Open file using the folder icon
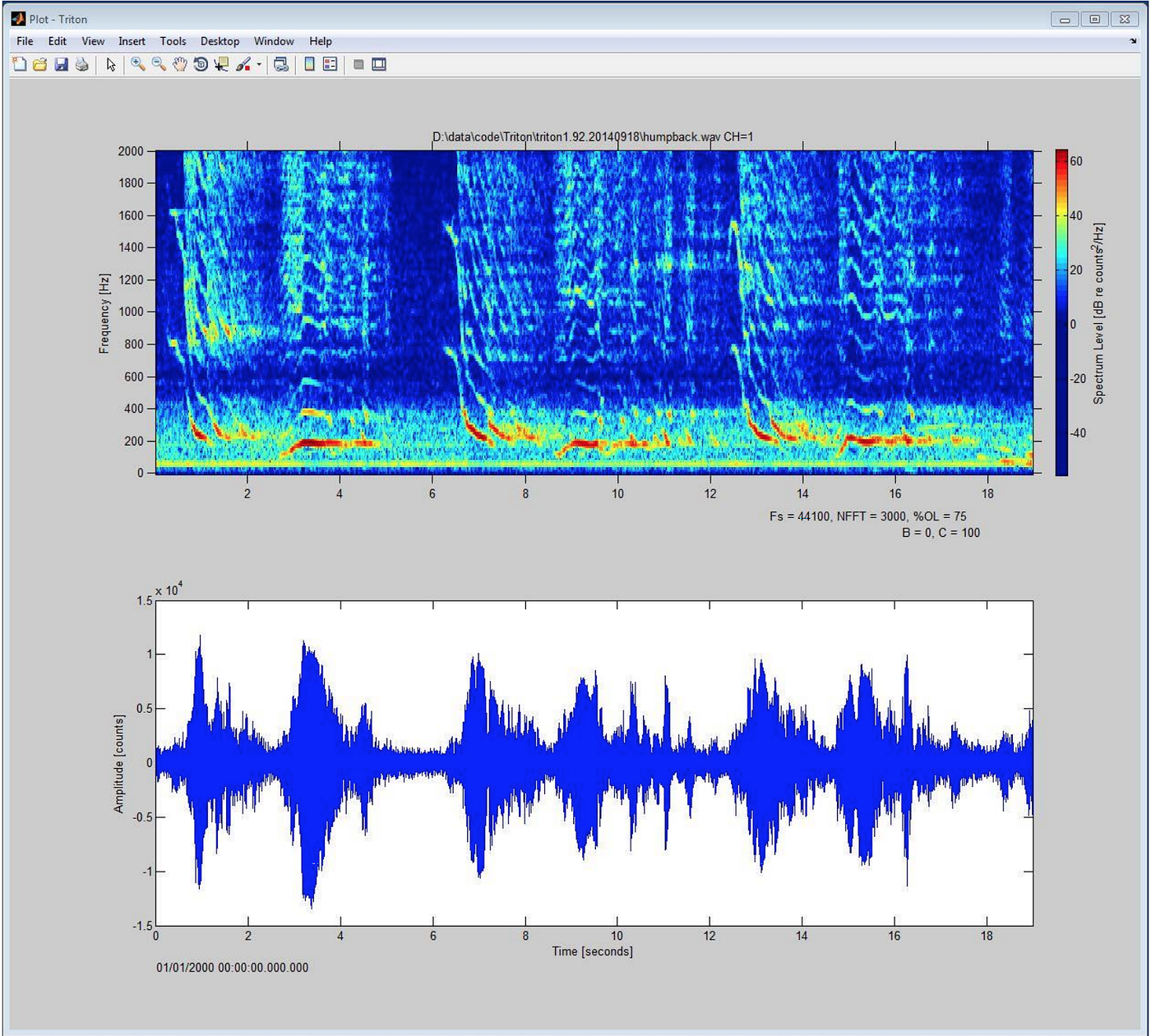Screen dimensions: 1151x1036 click(39, 64)
